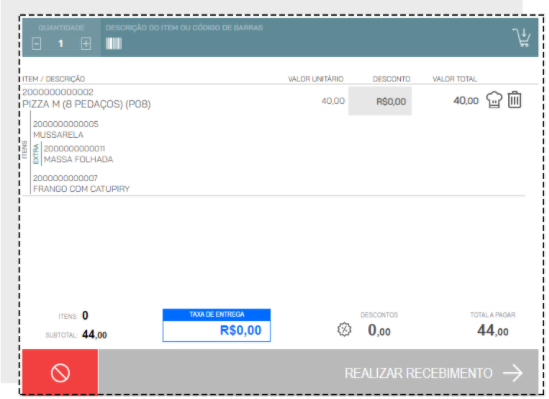Viewport: 549px width, 399px height.
Task: Select the MUSSARELA sub-item
Action: tap(58, 135)
